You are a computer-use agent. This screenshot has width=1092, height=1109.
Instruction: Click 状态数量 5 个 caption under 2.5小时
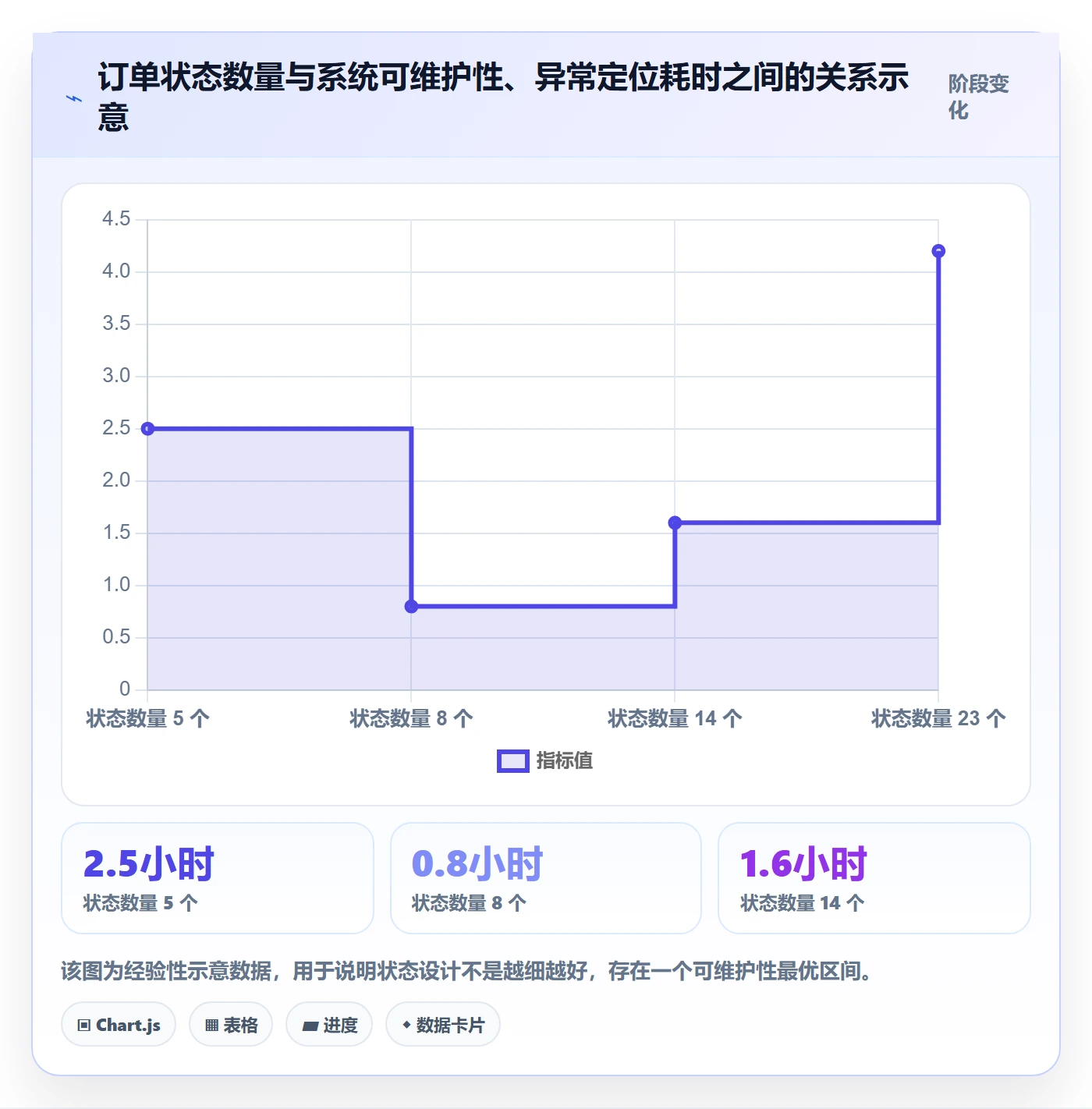pyautogui.click(x=140, y=903)
